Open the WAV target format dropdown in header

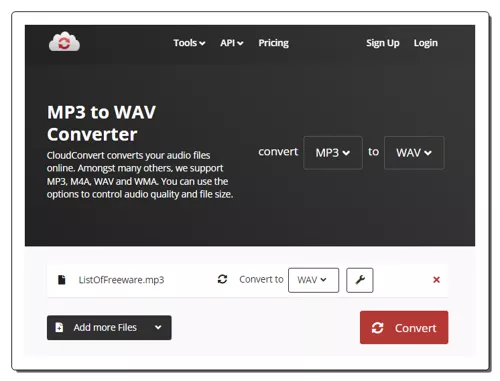tap(414, 153)
